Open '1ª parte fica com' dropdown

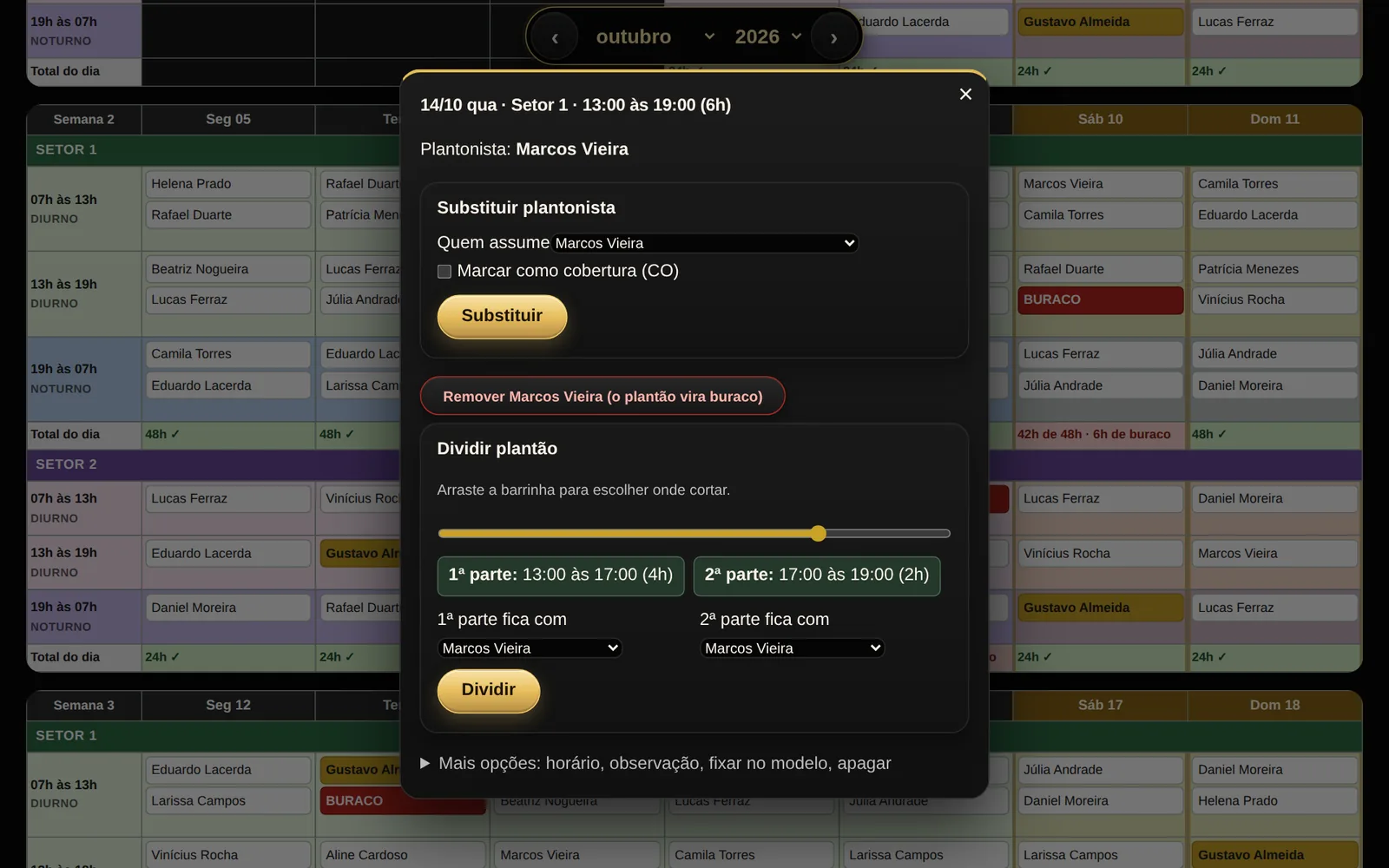pos(530,648)
